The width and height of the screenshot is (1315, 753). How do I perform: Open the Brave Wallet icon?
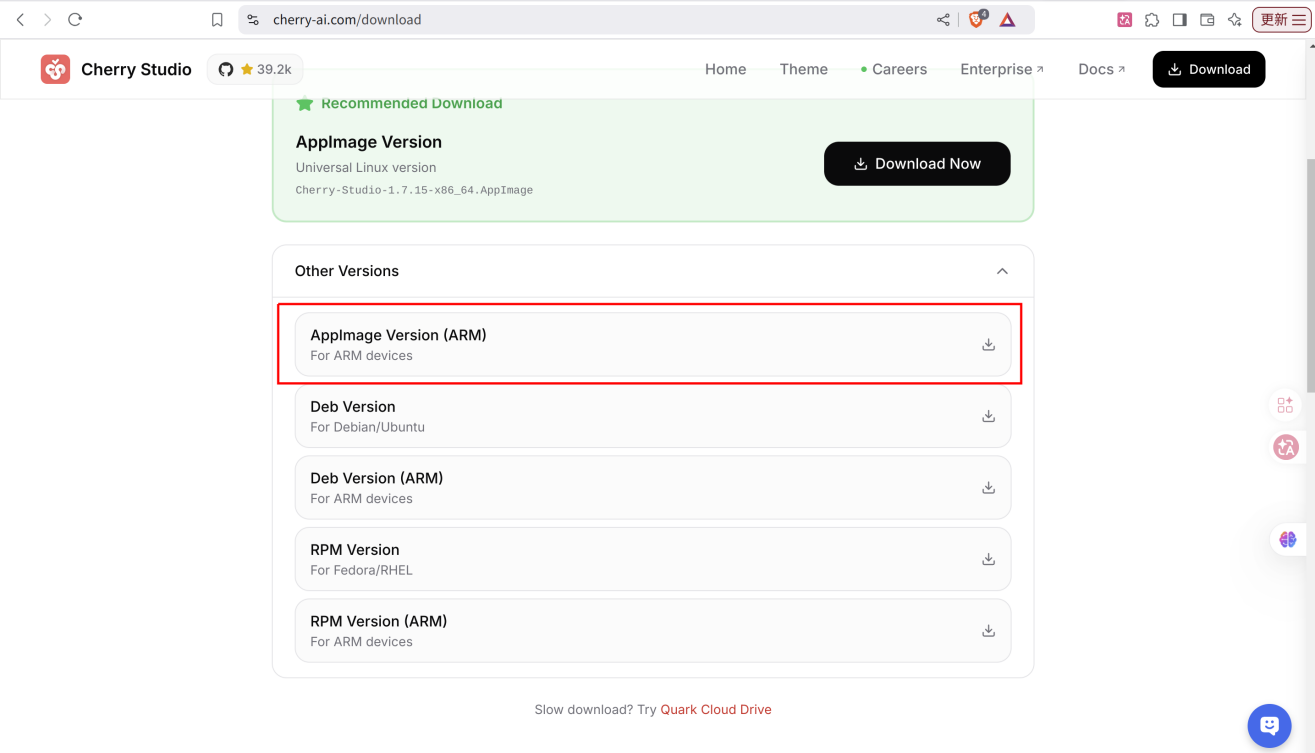click(1207, 19)
